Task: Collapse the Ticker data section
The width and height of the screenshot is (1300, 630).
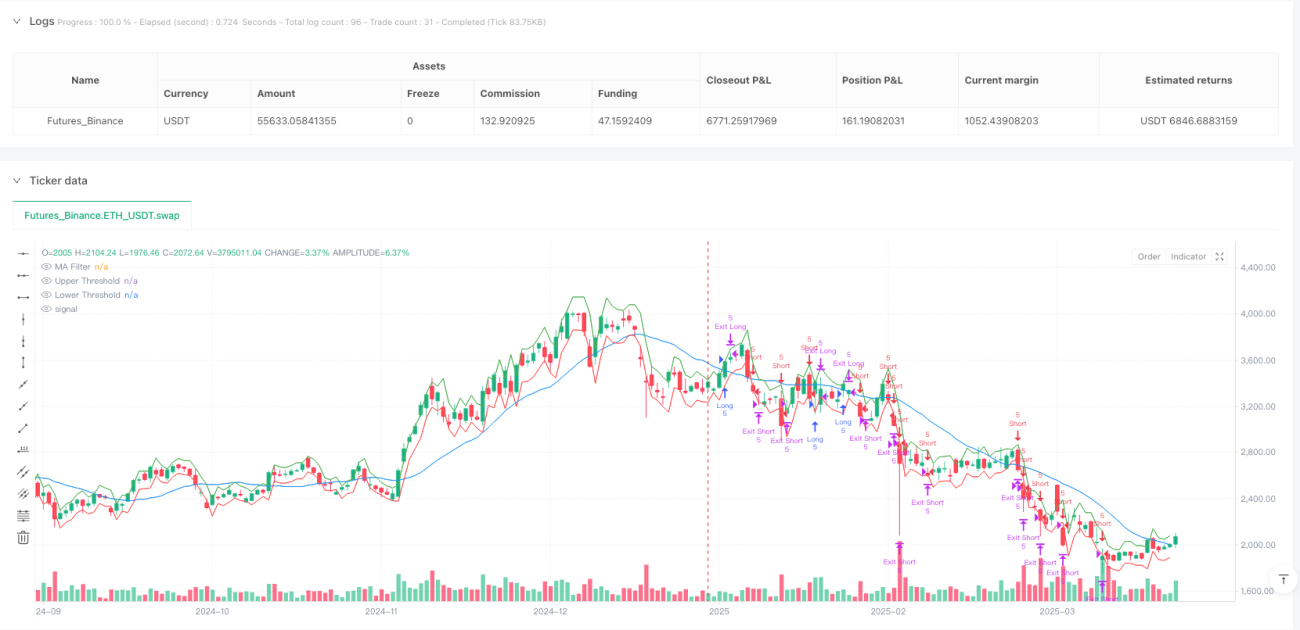Action: (x=16, y=181)
